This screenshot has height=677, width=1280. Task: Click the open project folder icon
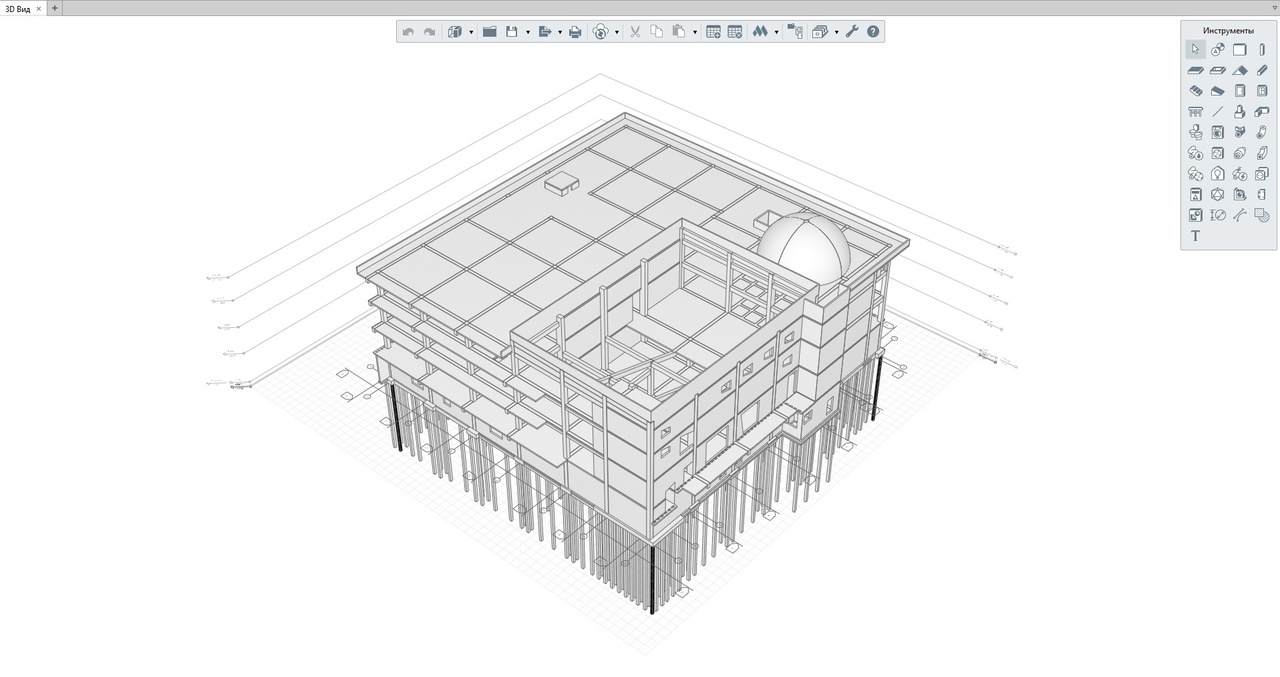489,32
